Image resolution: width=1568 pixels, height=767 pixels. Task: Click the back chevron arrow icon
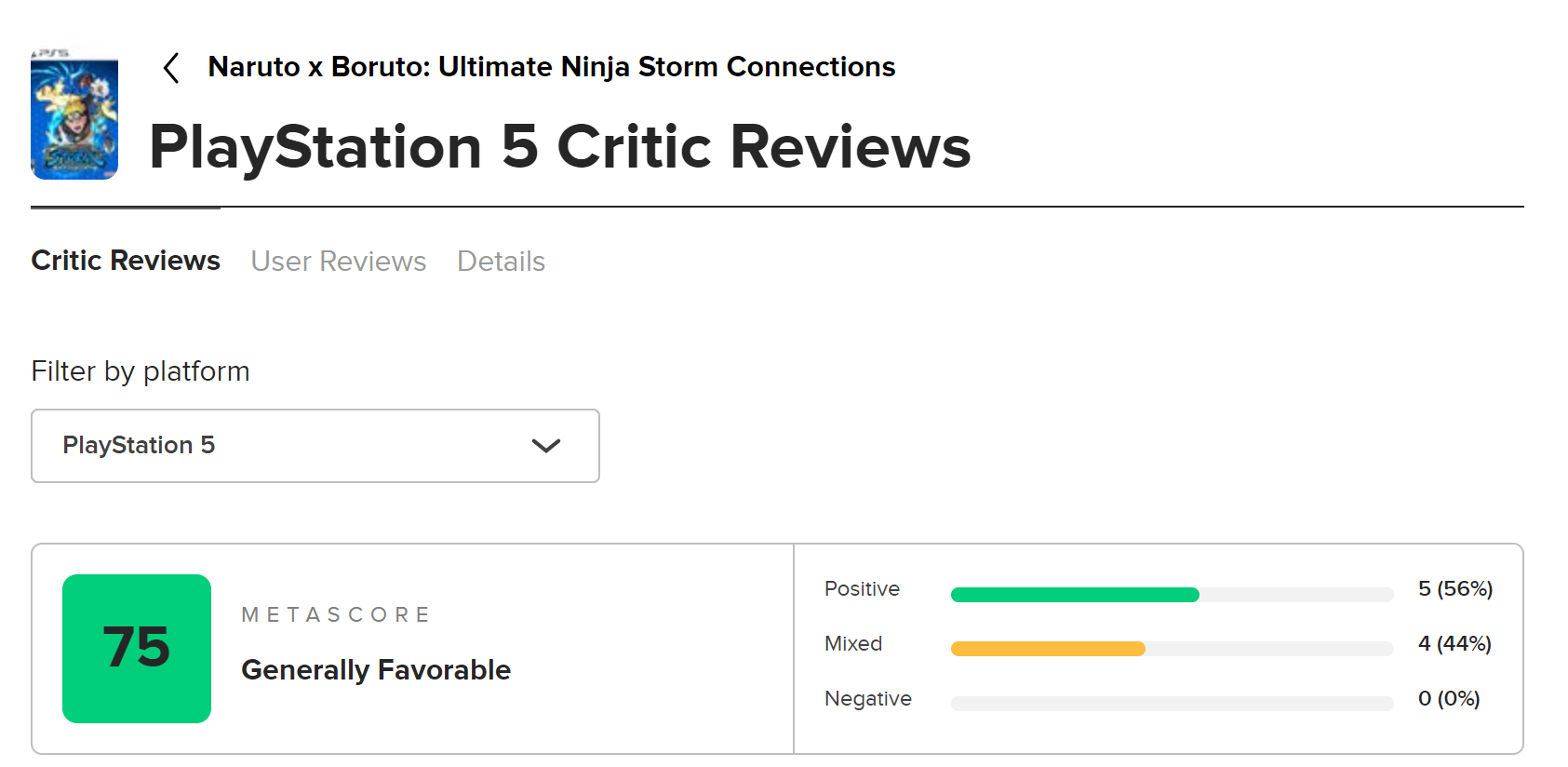pos(171,68)
